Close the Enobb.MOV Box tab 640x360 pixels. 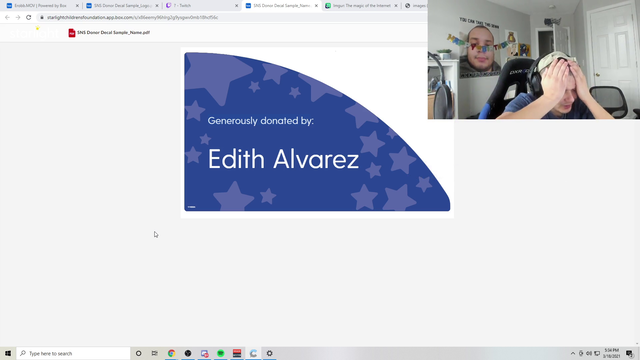tap(77, 6)
